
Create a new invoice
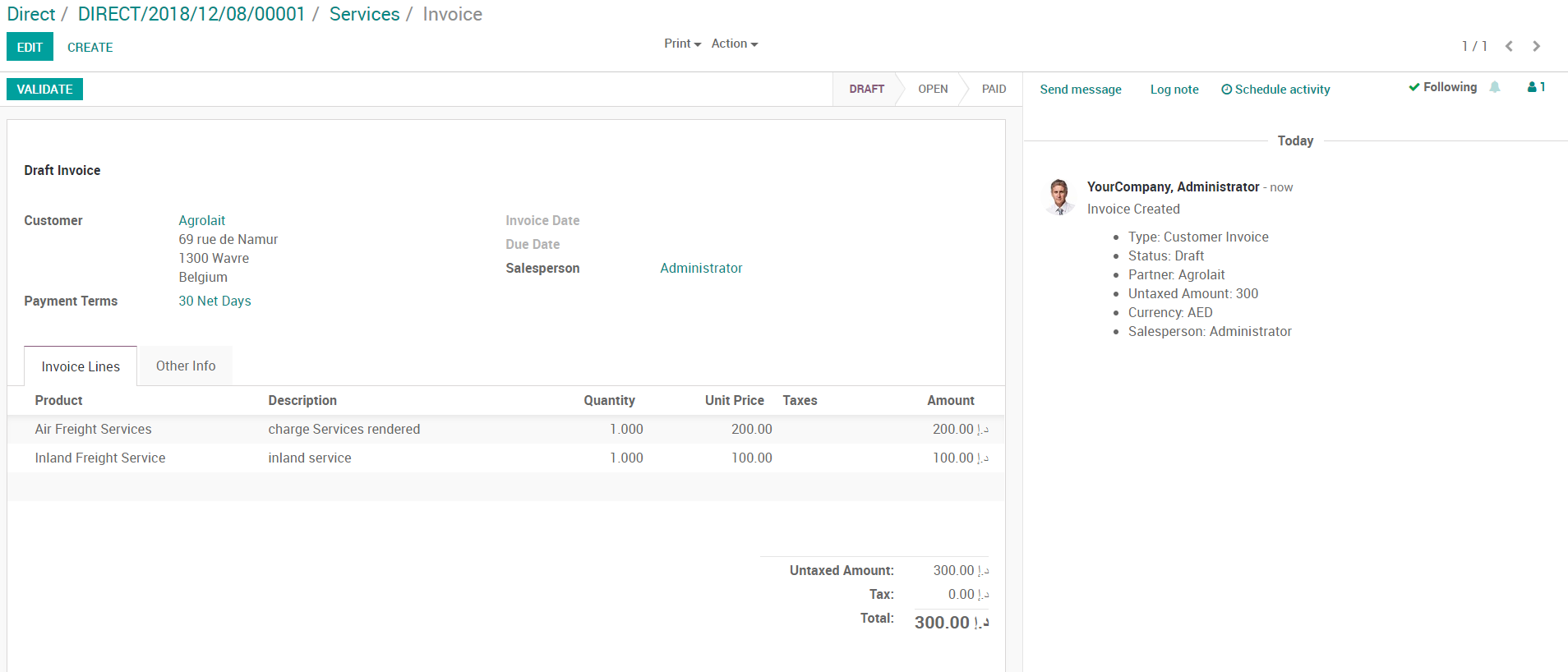pyautogui.click(x=90, y=48)
